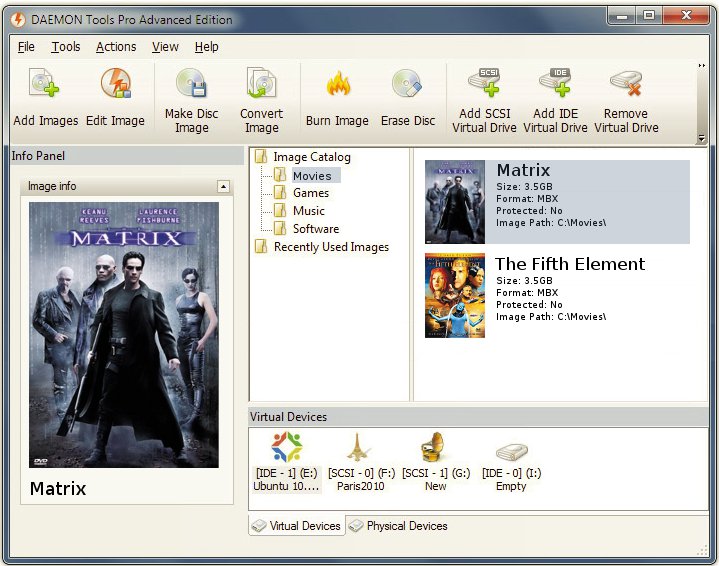This screenshot has width=719, height=566.
Task: Launch the Convert Image tool
Action: click(261, 86)
